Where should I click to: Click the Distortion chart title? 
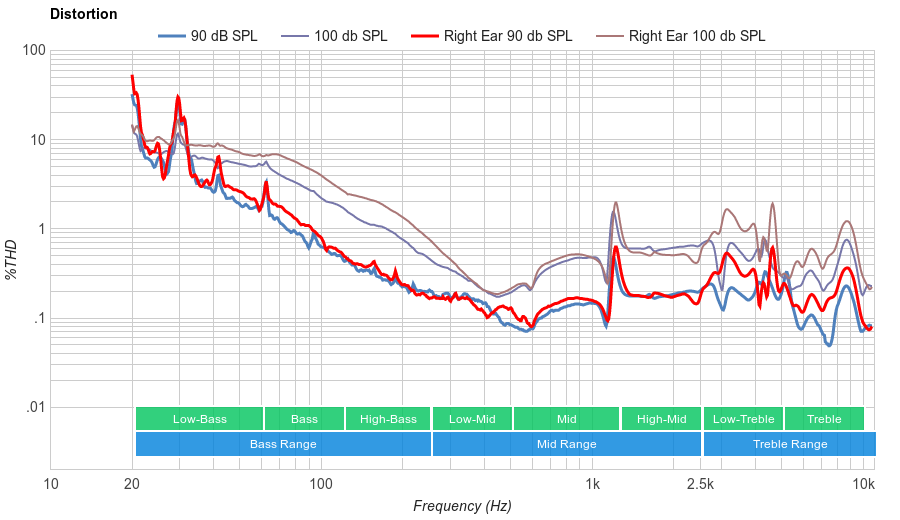pos(83,14)
